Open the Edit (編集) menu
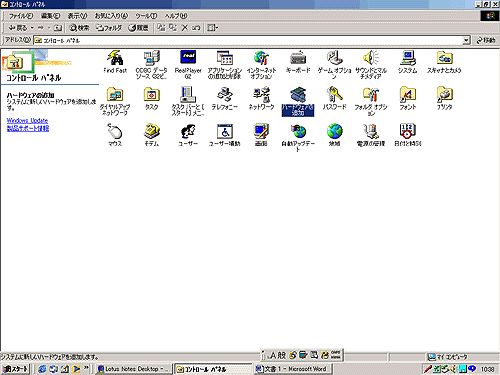Viewport: 500px width, 375px height. (x=50, y=16)
